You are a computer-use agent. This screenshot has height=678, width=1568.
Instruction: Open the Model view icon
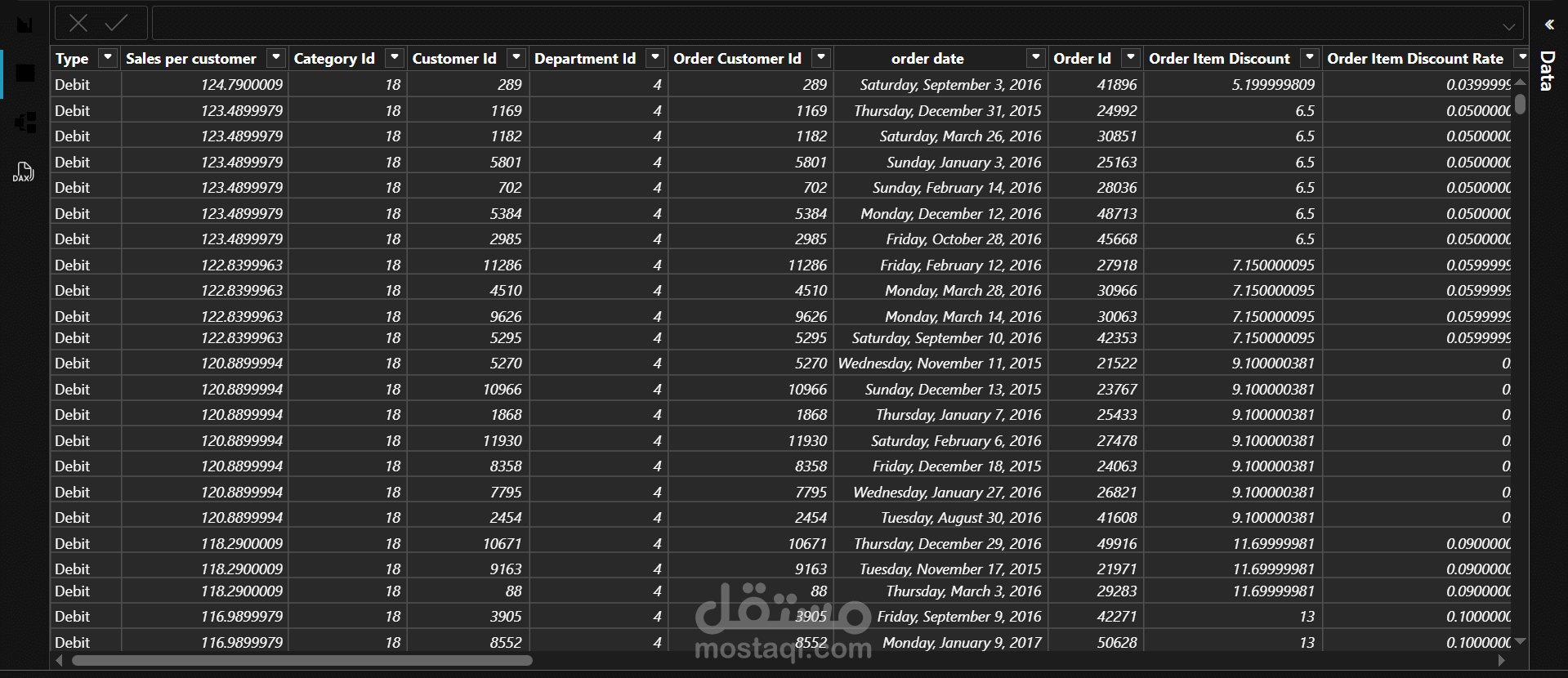pos(25,123)
